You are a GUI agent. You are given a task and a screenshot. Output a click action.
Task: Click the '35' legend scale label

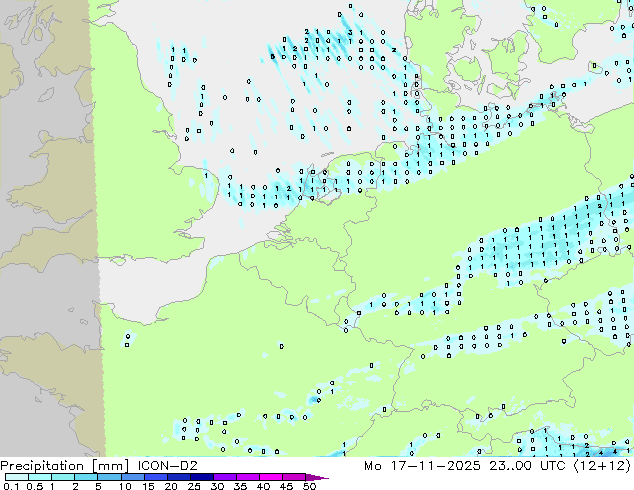click(240, 486)
